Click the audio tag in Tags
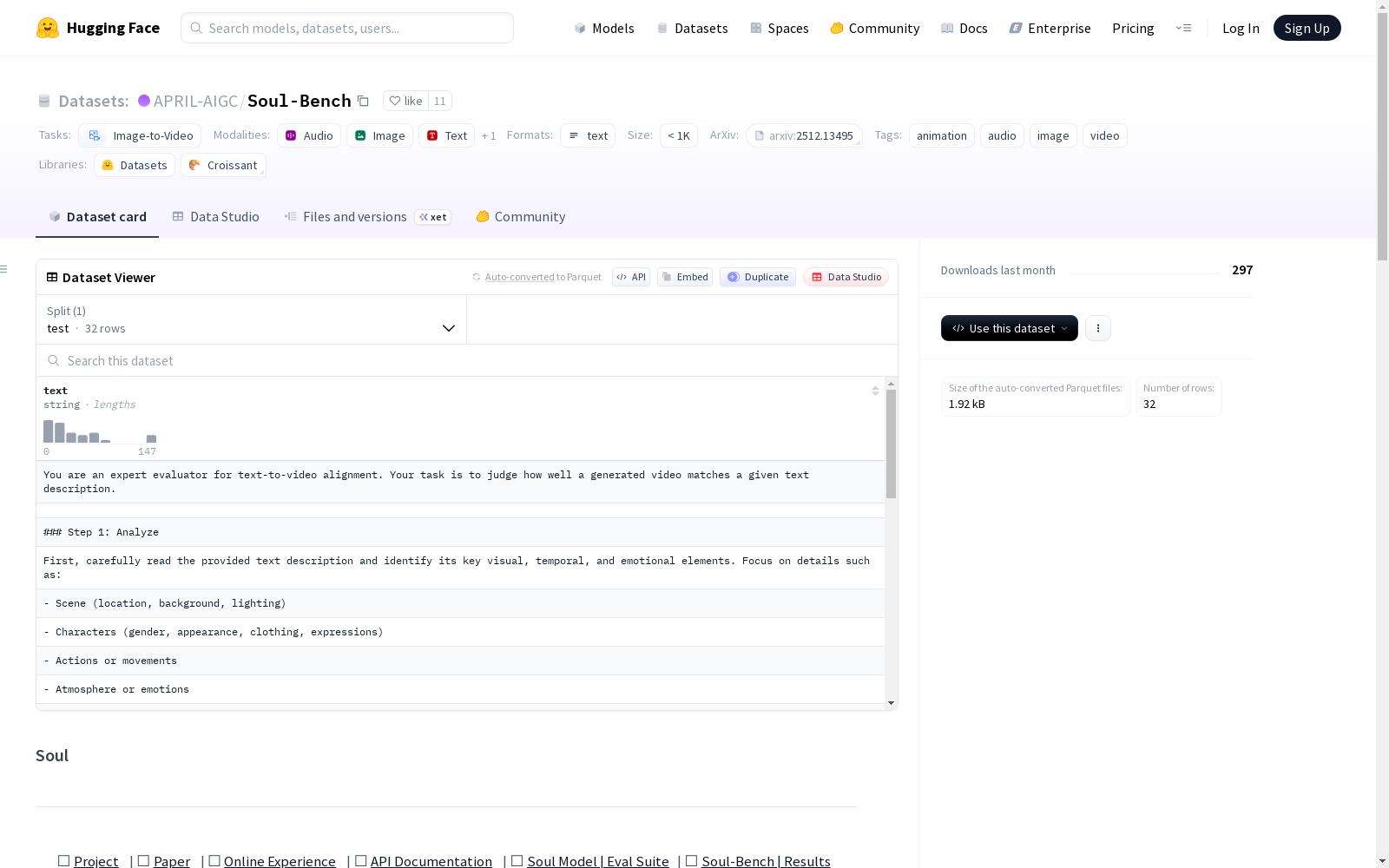This screenshot has height=868, width=1389. coord(1002,135)
